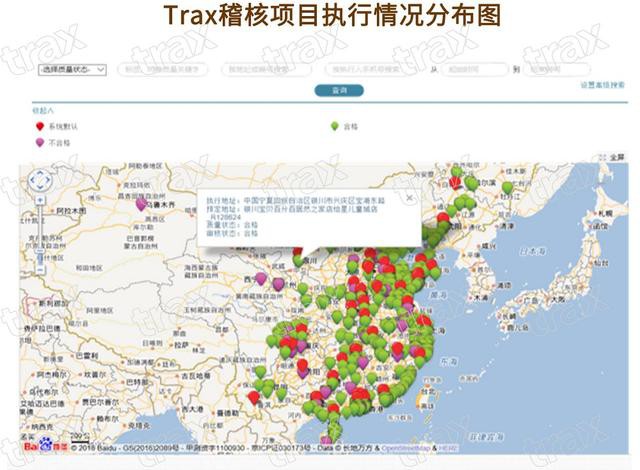This screenshot has width=640, height=470.
Task: Pan the map left with the arrow
Action: (x=33, y=180)
